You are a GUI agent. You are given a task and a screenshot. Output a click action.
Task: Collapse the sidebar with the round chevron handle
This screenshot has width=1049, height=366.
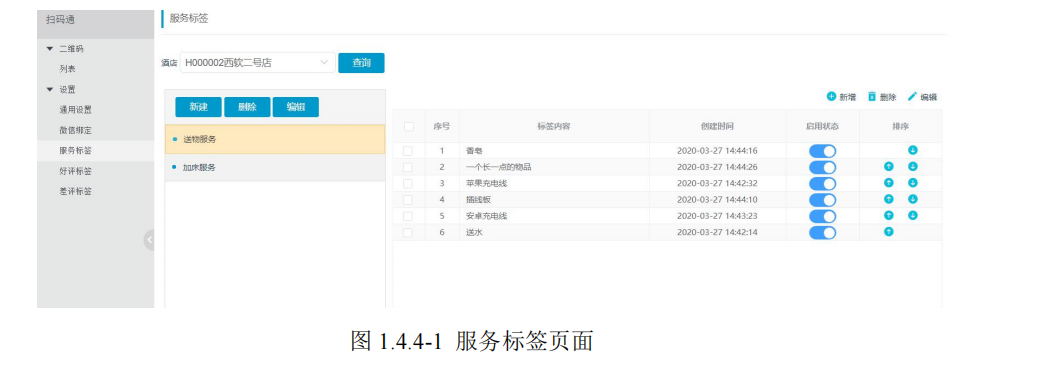point(149,240)
